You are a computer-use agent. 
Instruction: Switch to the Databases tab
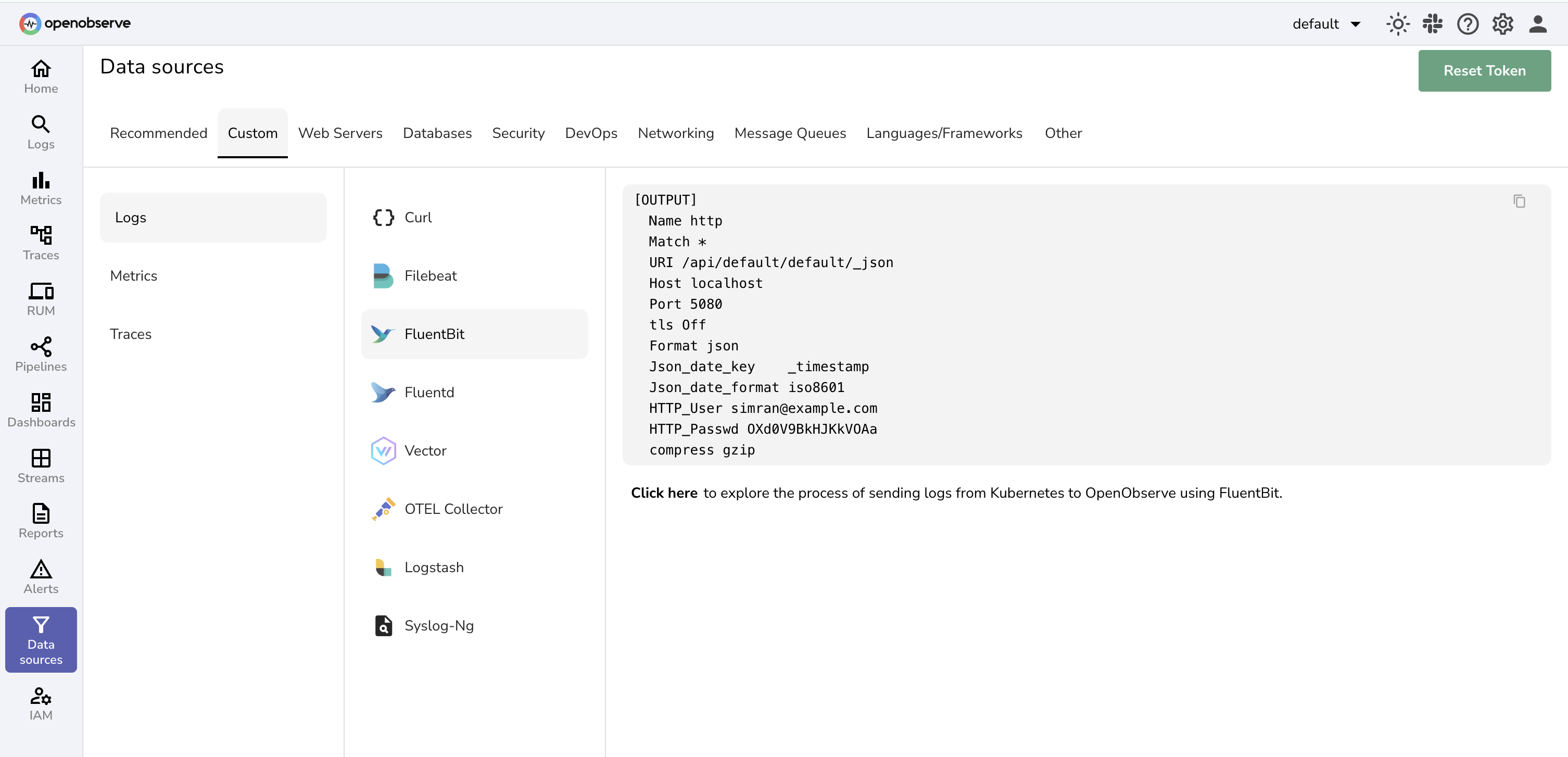(x=437, y=133)
